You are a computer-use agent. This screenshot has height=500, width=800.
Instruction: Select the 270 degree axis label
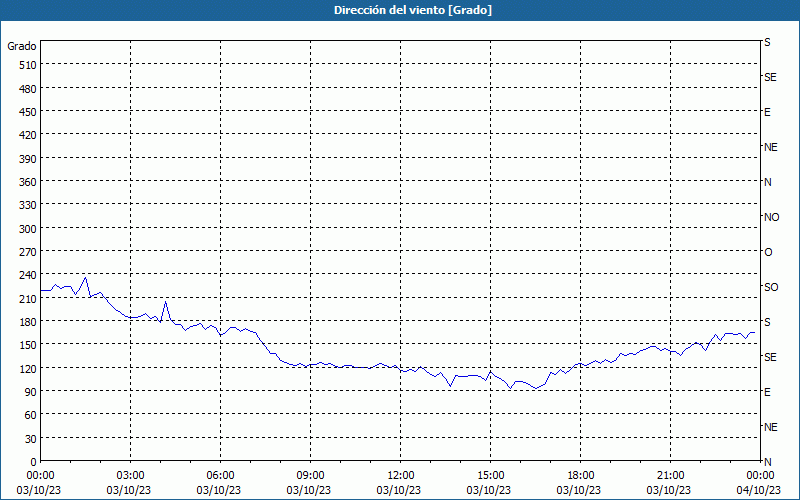(x=28, y=252)
